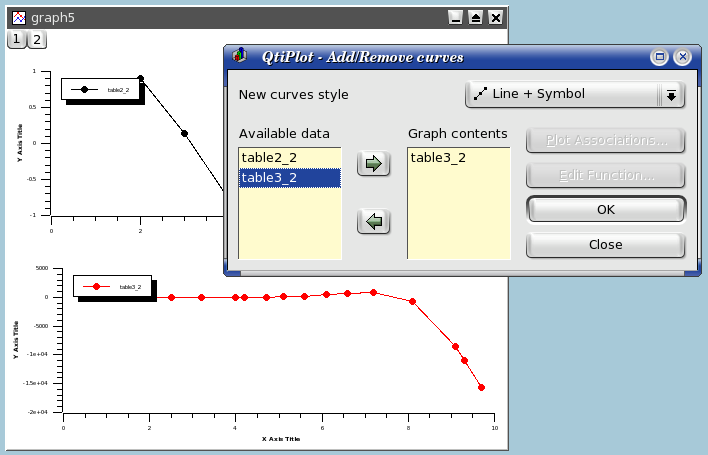This screenshot has height=455, width=708.
Task: Click the table3_2 legend in lower graph
Action: coord(111,286)
